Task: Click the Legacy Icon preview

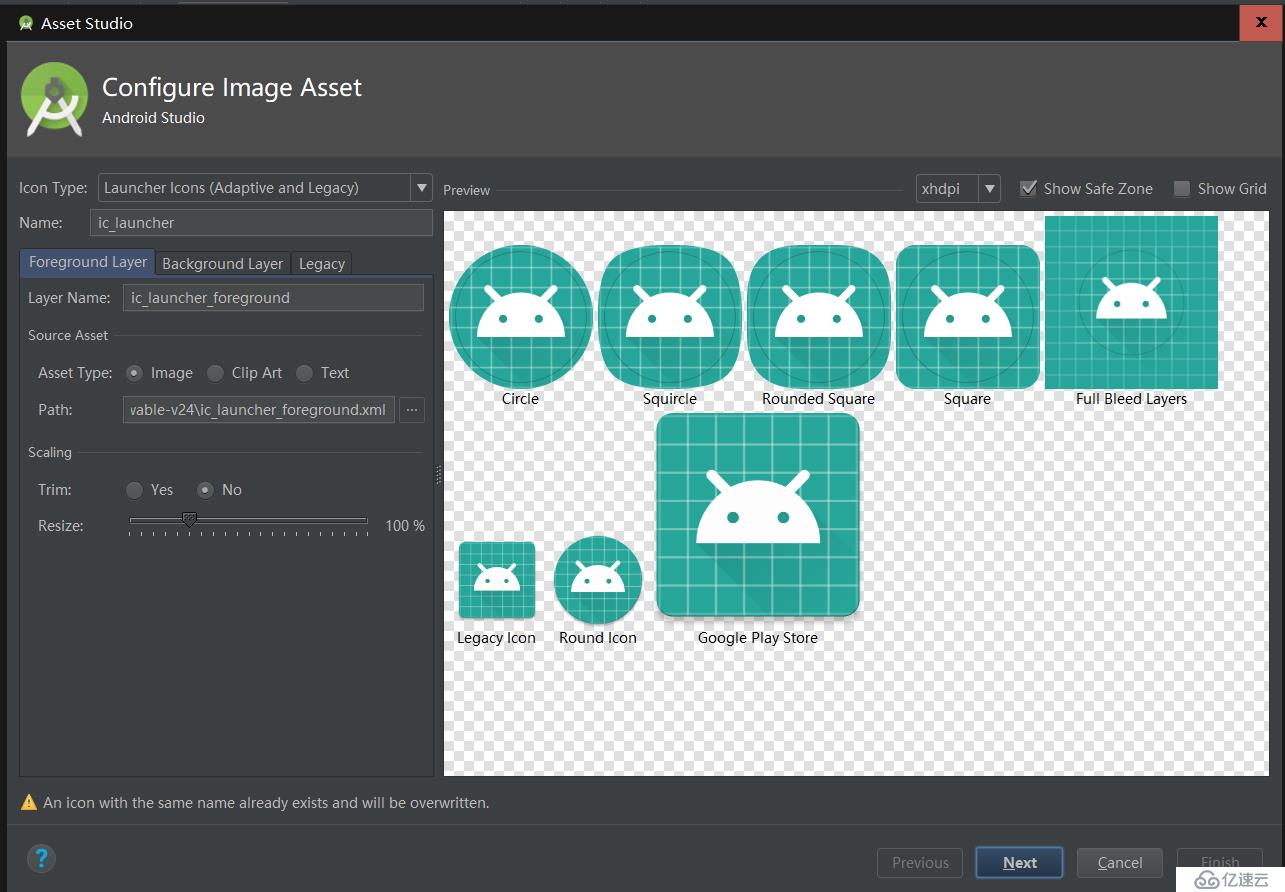Action: (497, 581)
